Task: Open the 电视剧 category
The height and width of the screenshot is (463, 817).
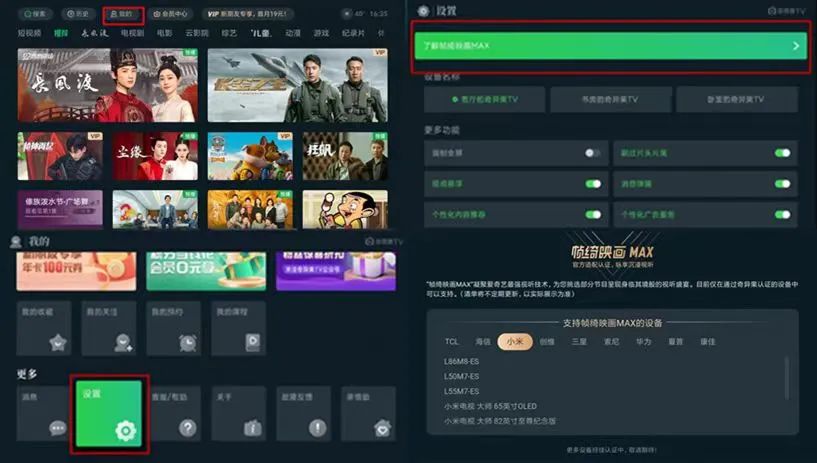Action: [x=132, y=33]
